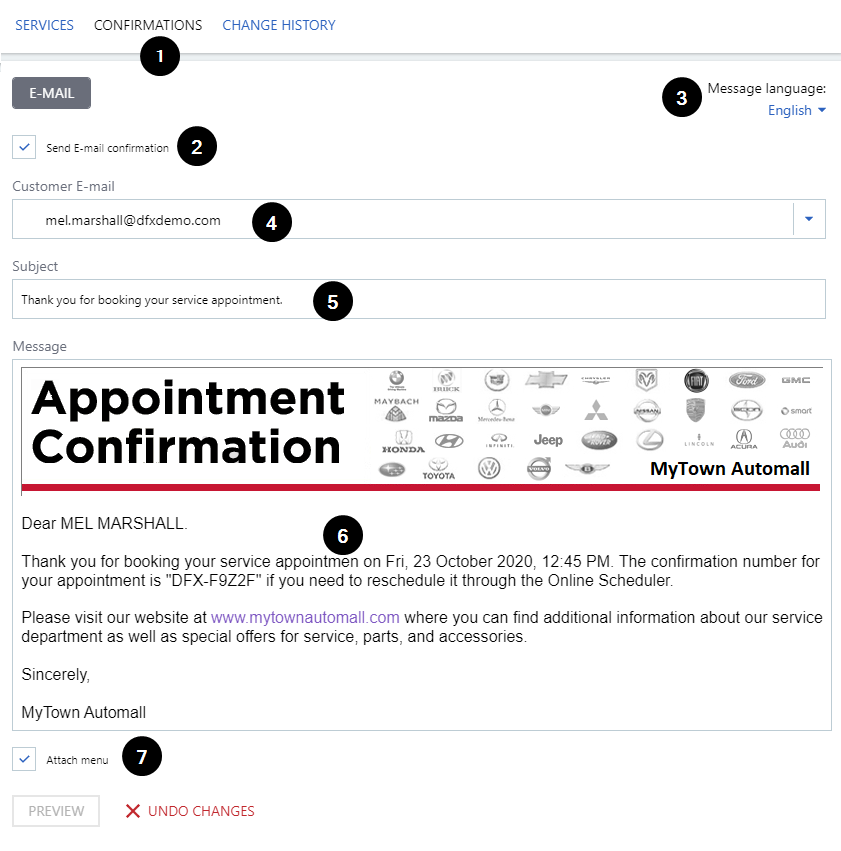
Task: Toggle the Attach menu checkbox
Action: (x=24, y=759)
